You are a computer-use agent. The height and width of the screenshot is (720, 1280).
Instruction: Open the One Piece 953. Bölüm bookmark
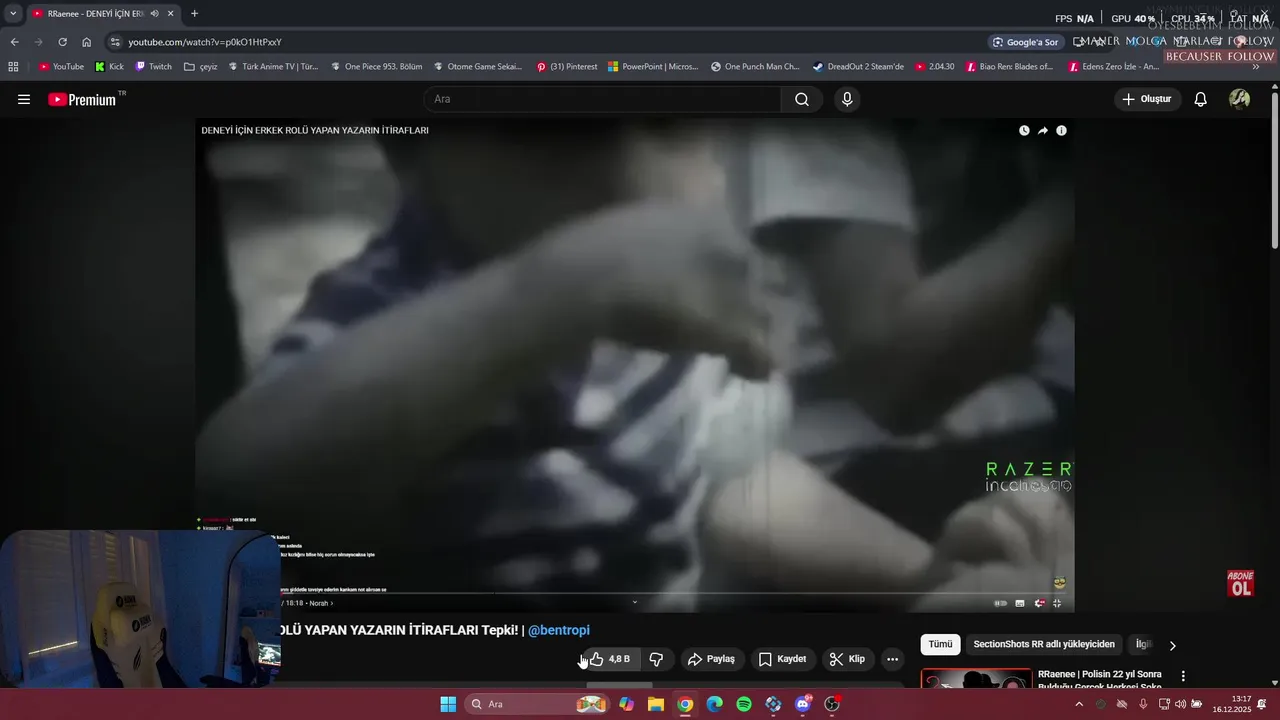pos(376,67)
